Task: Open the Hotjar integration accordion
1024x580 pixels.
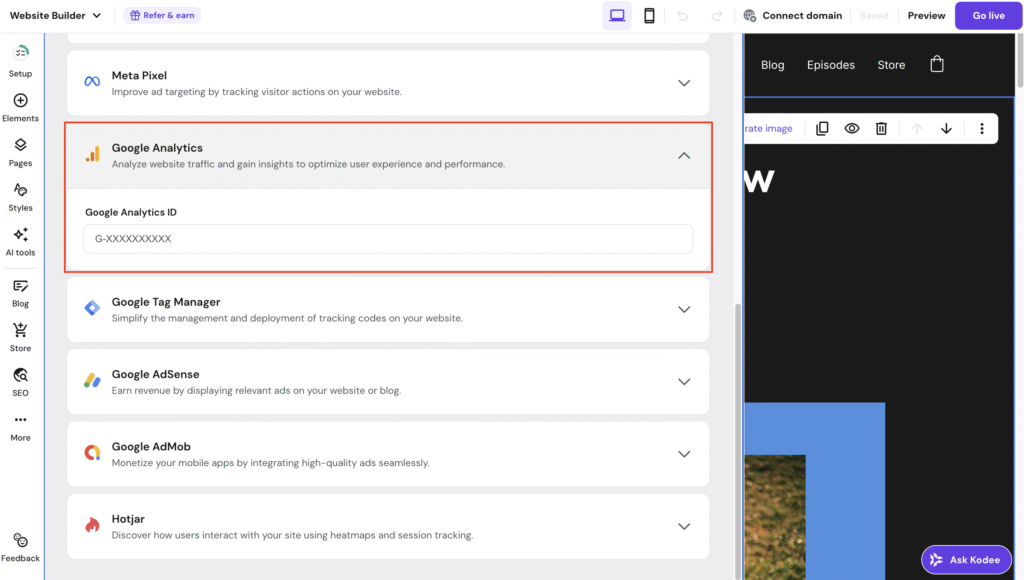Action: click(x=684, y=526)
